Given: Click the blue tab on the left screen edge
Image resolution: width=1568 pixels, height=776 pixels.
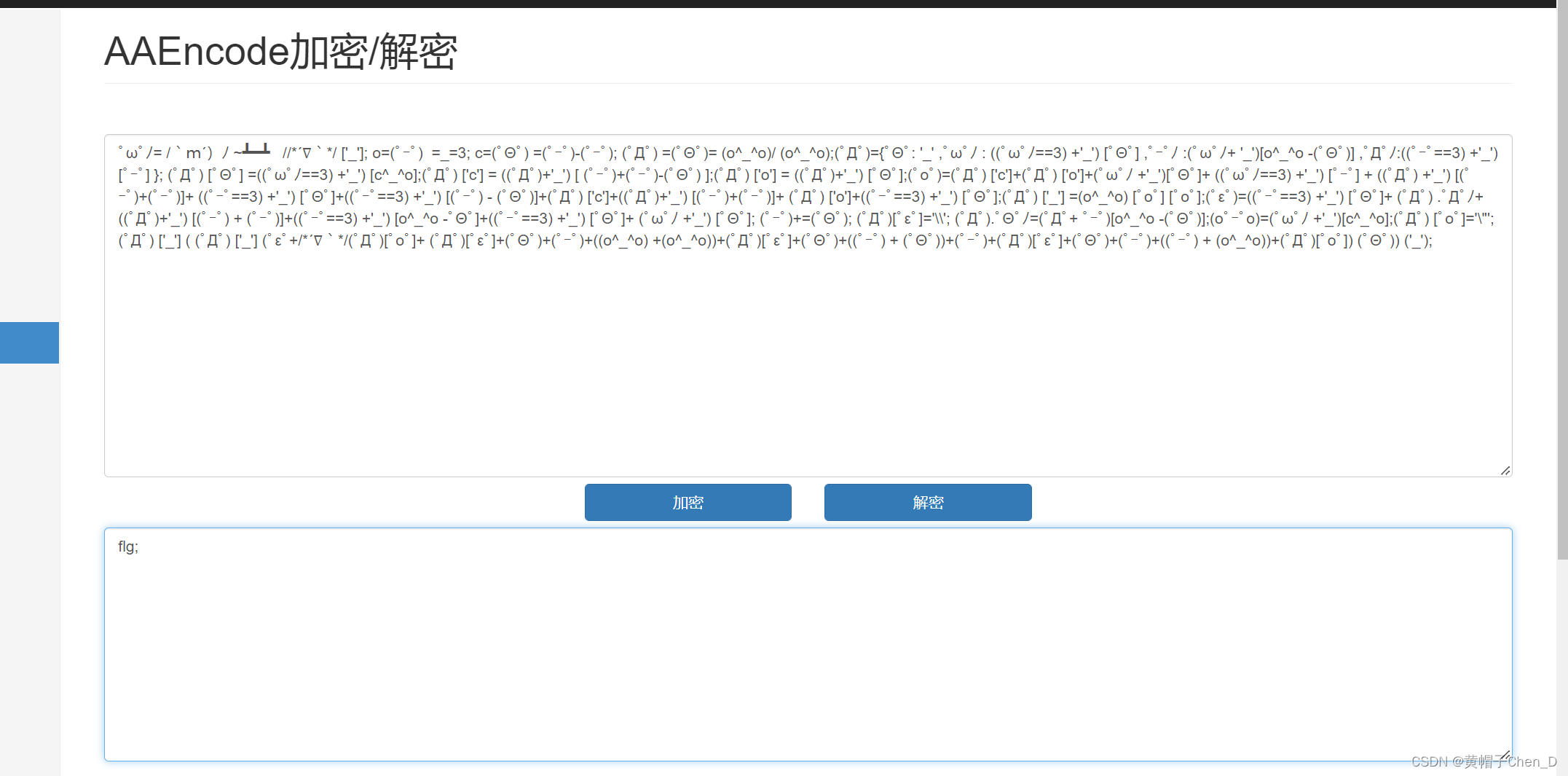Looking at the screenshot, I should [29, 342].
